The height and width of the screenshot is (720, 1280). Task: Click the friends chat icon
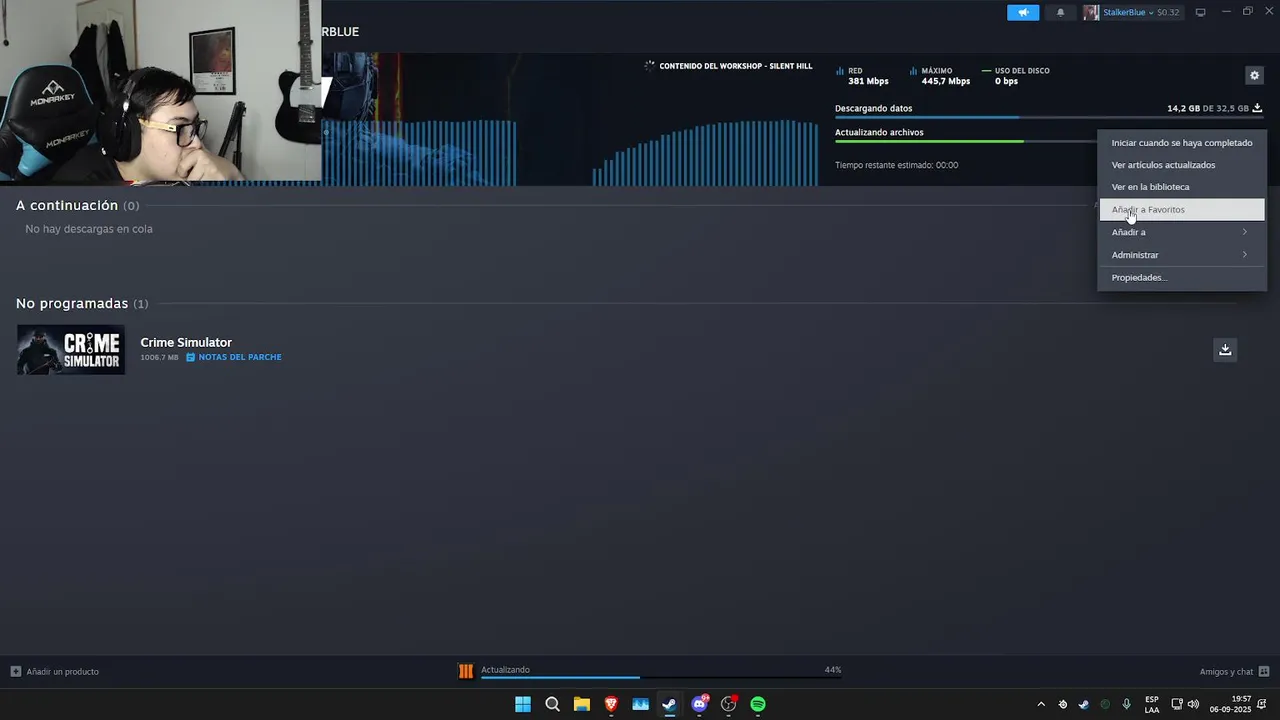[x=1264, y=671]
